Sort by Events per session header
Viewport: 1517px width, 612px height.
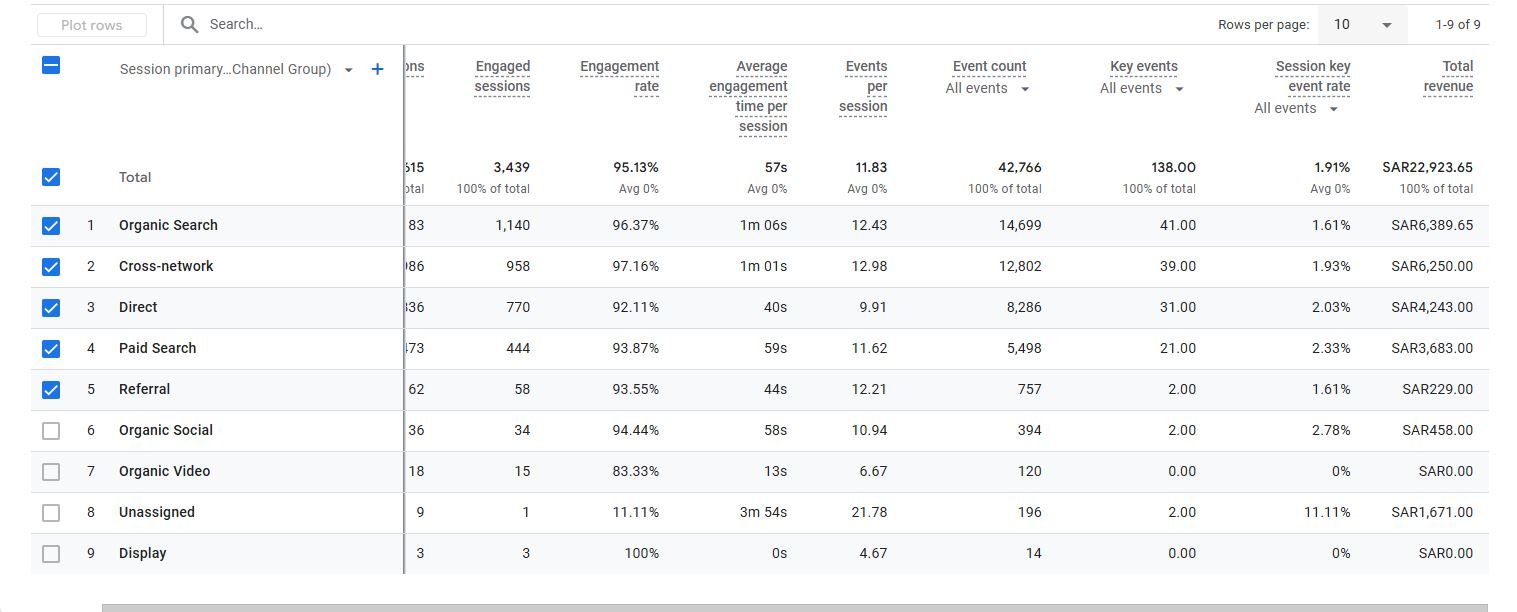tap(864, 86)
